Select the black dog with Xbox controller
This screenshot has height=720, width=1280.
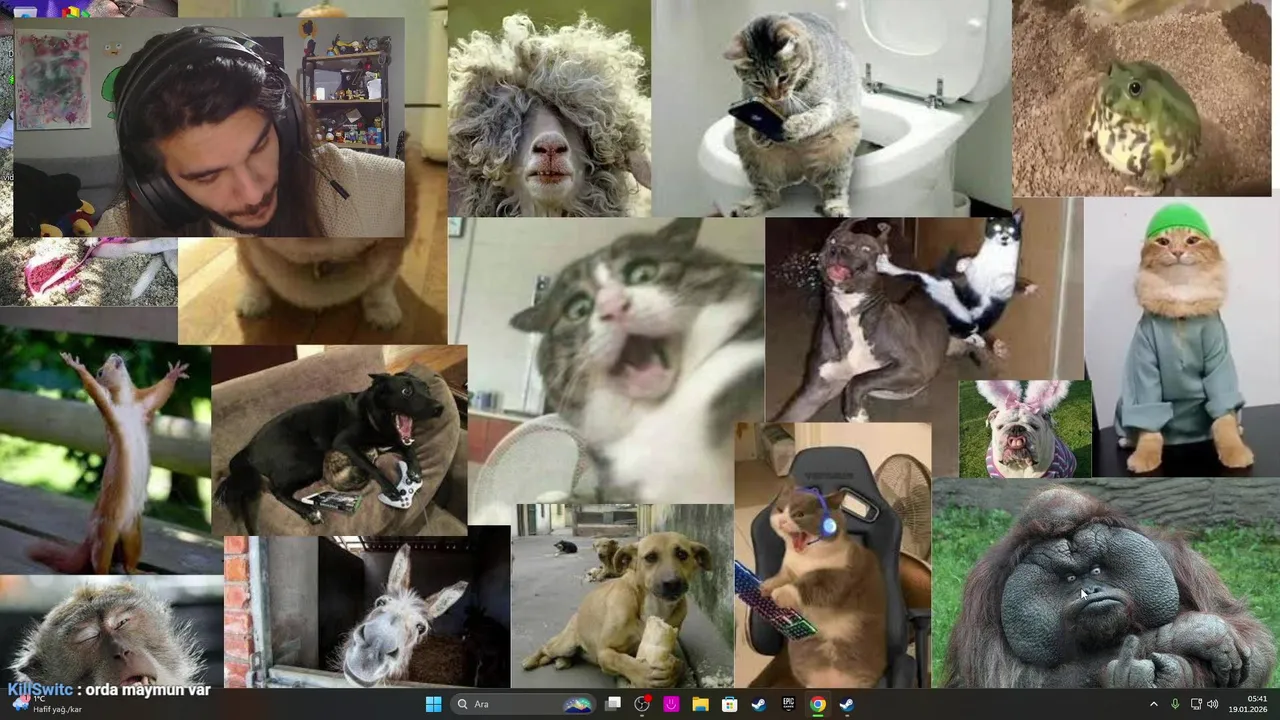coord(339,440)
